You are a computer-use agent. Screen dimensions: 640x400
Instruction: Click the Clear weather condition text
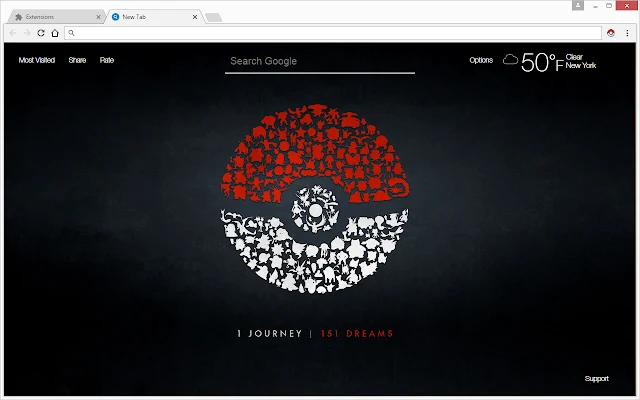[x=574, y=57]
